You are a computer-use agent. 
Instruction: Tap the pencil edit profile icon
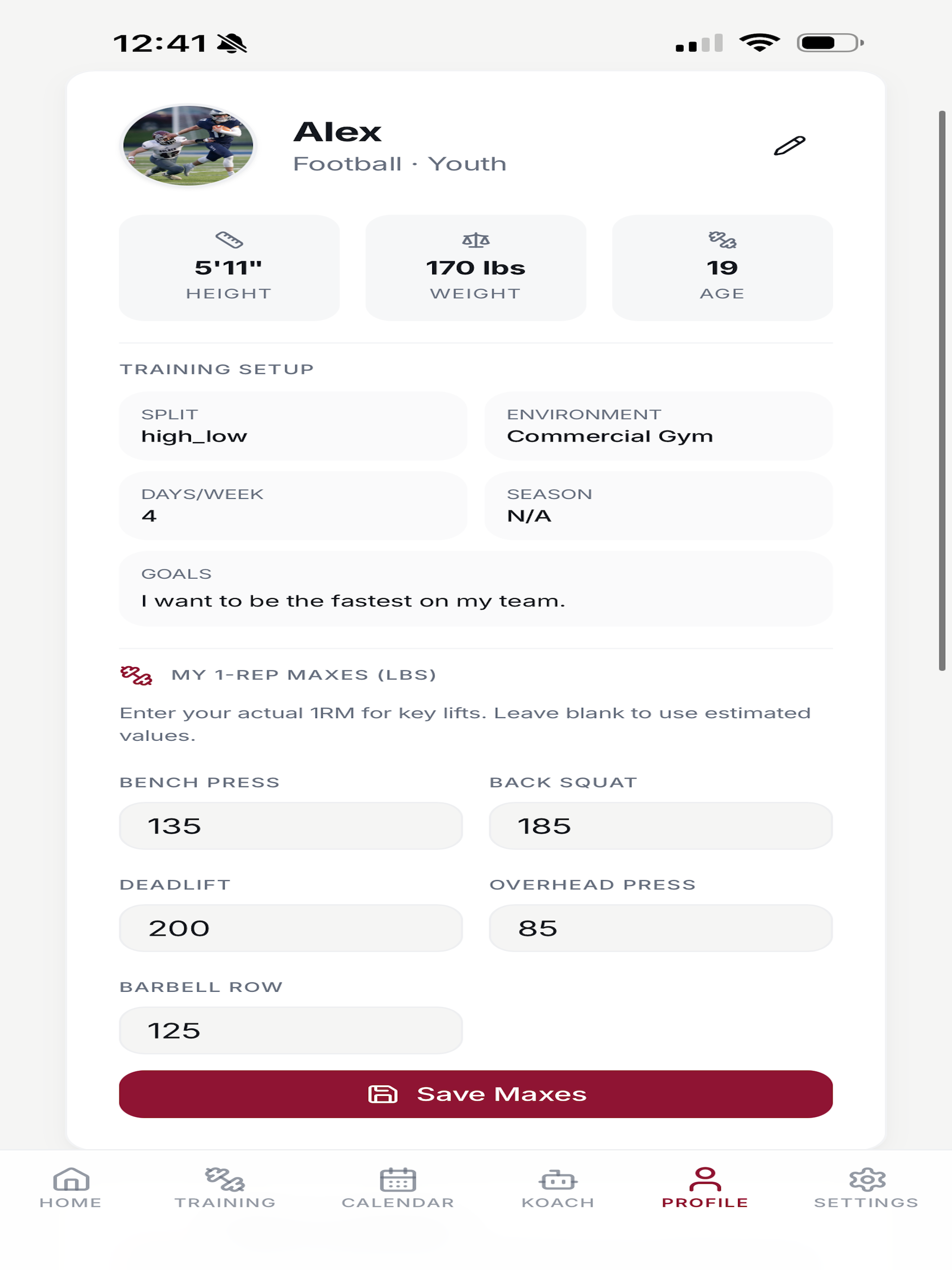[x=789, y=146]
